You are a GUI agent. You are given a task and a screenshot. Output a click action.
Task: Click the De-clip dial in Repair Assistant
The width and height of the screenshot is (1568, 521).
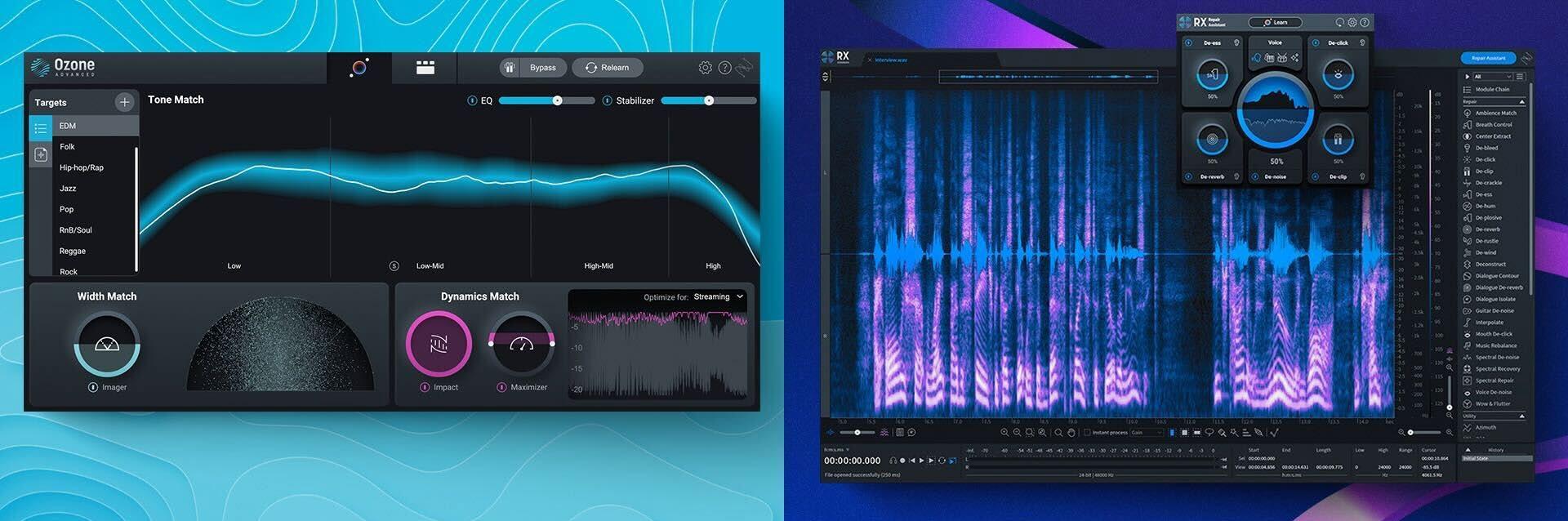[1338, 140]
